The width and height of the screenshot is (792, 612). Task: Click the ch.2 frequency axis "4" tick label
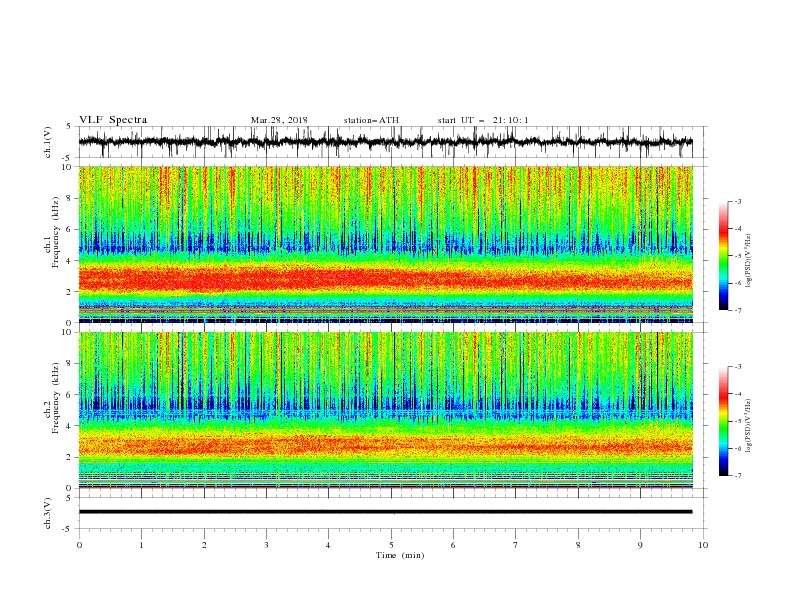point(70,426)
